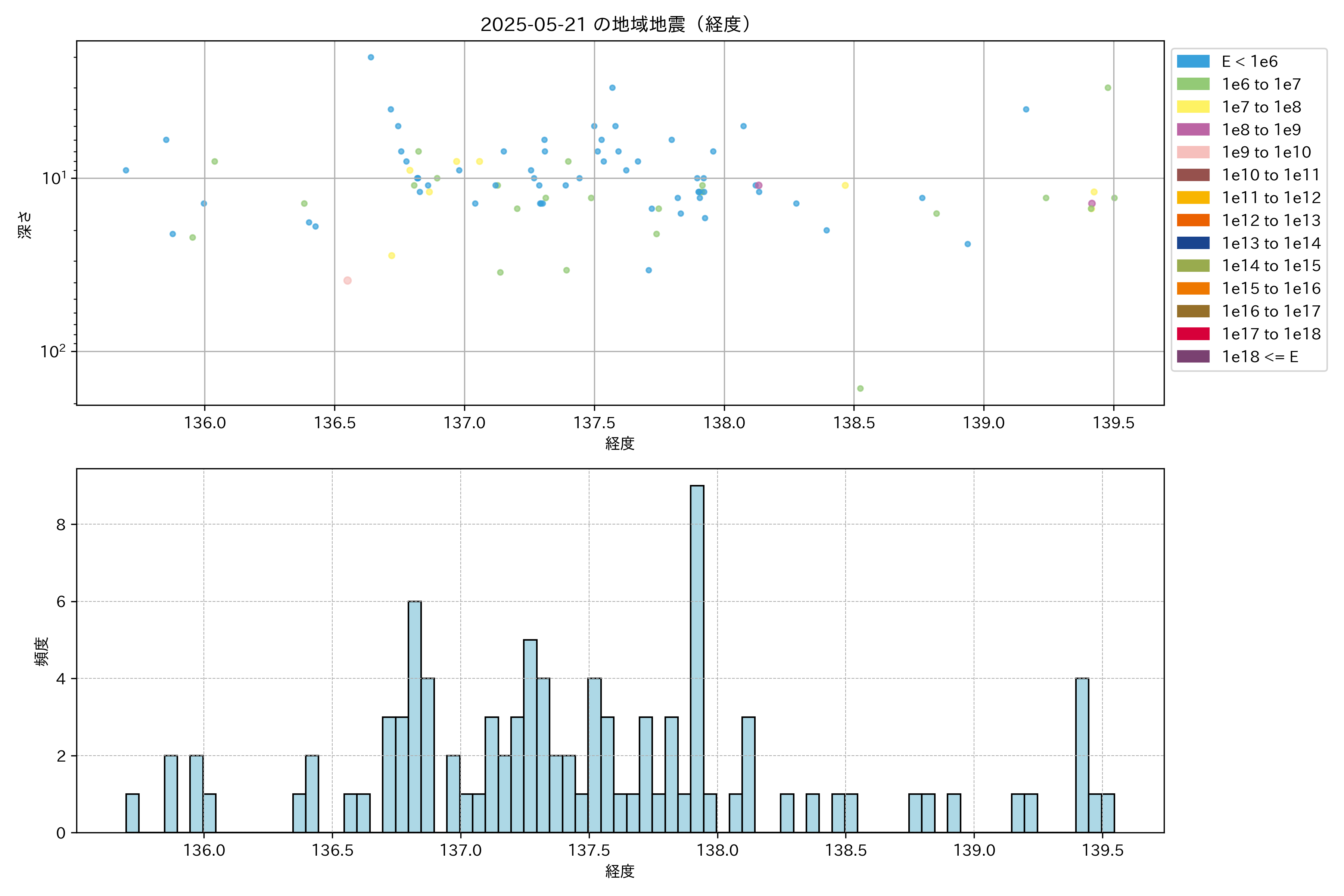Click the deepest green point near 138.5

tap(860, 389)
